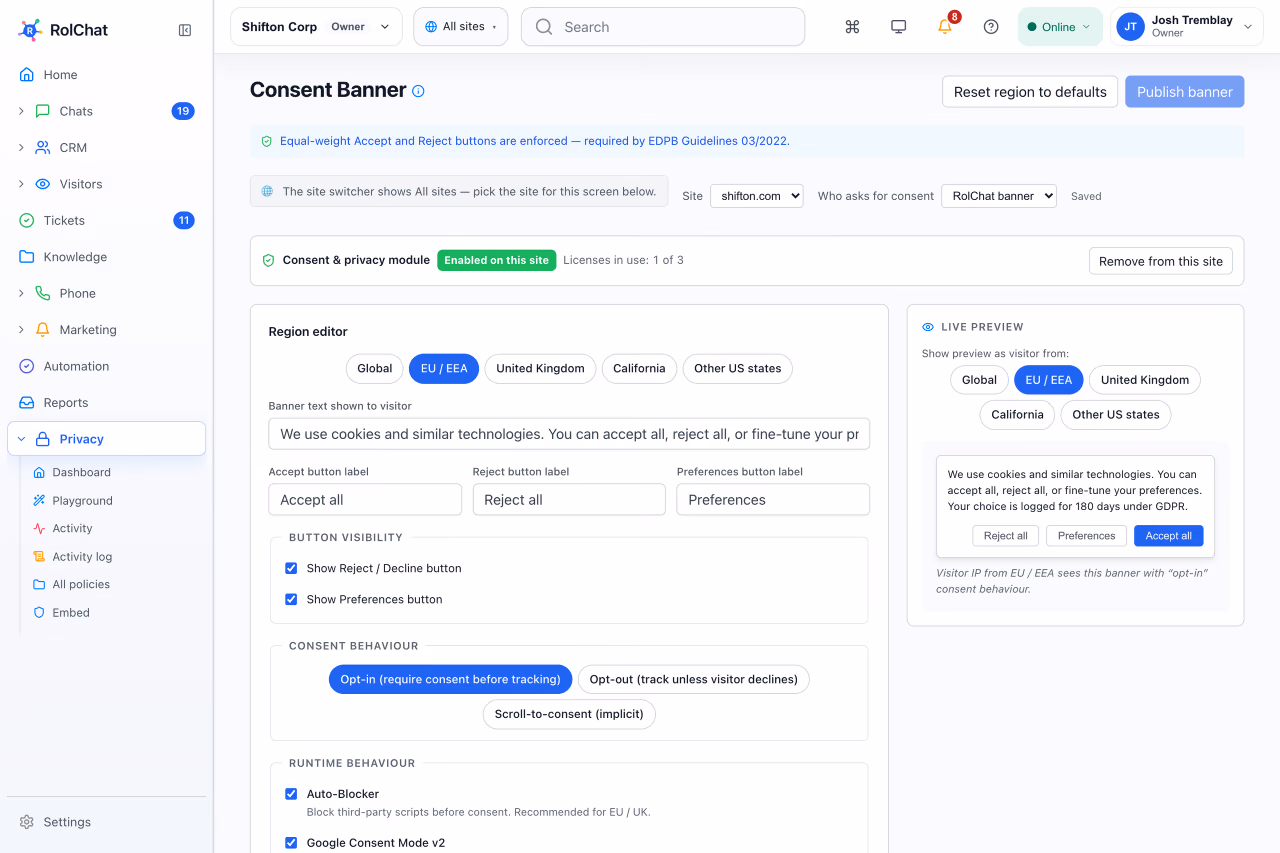Image resolution: width=1280 pixels, height=853 pixels.
Task: Open the Josh Tremblay account menu
Action: pyautogui.click(x=1186, y=27)
